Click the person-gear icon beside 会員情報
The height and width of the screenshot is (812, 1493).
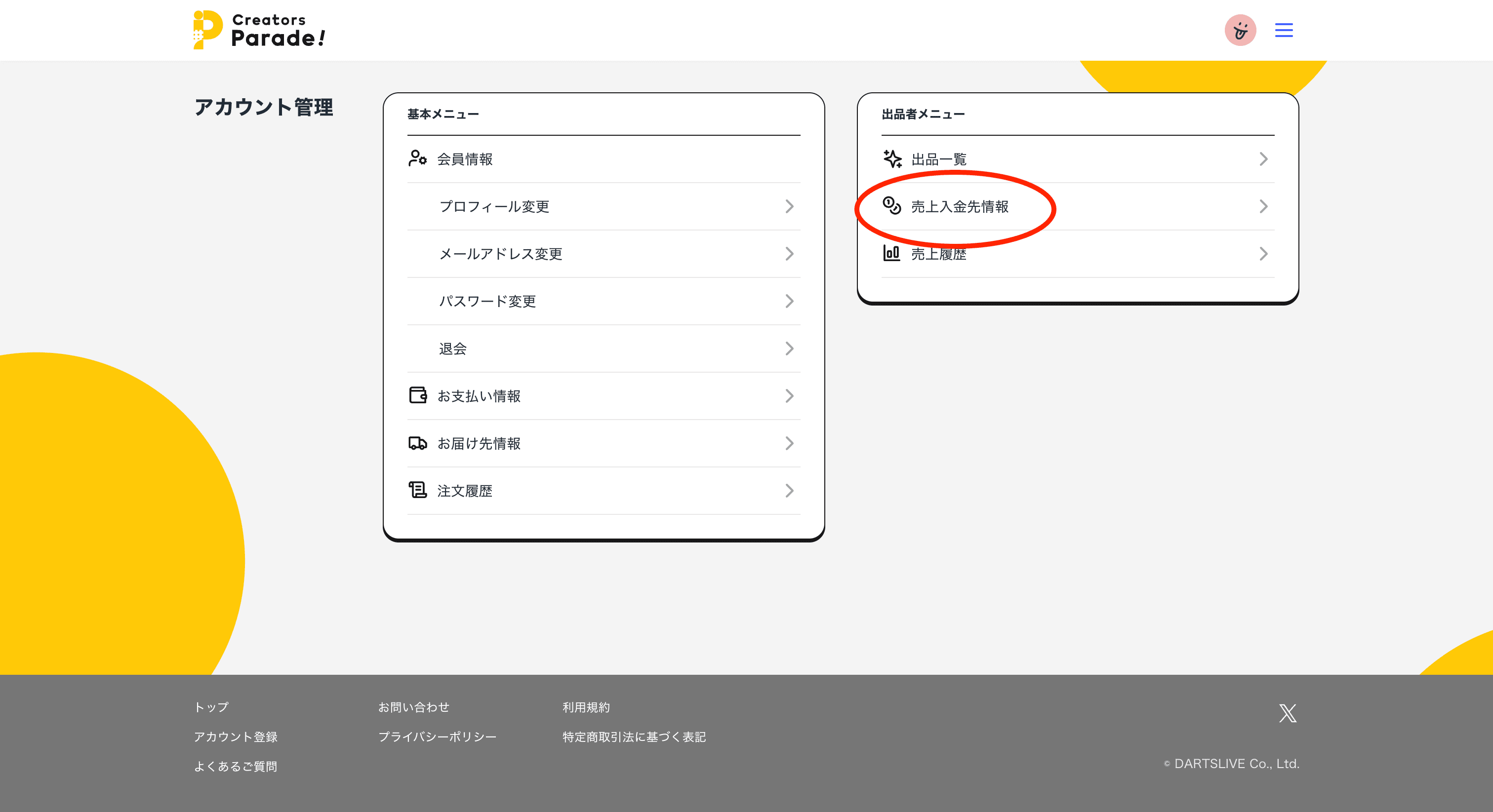tap(418, 158)
